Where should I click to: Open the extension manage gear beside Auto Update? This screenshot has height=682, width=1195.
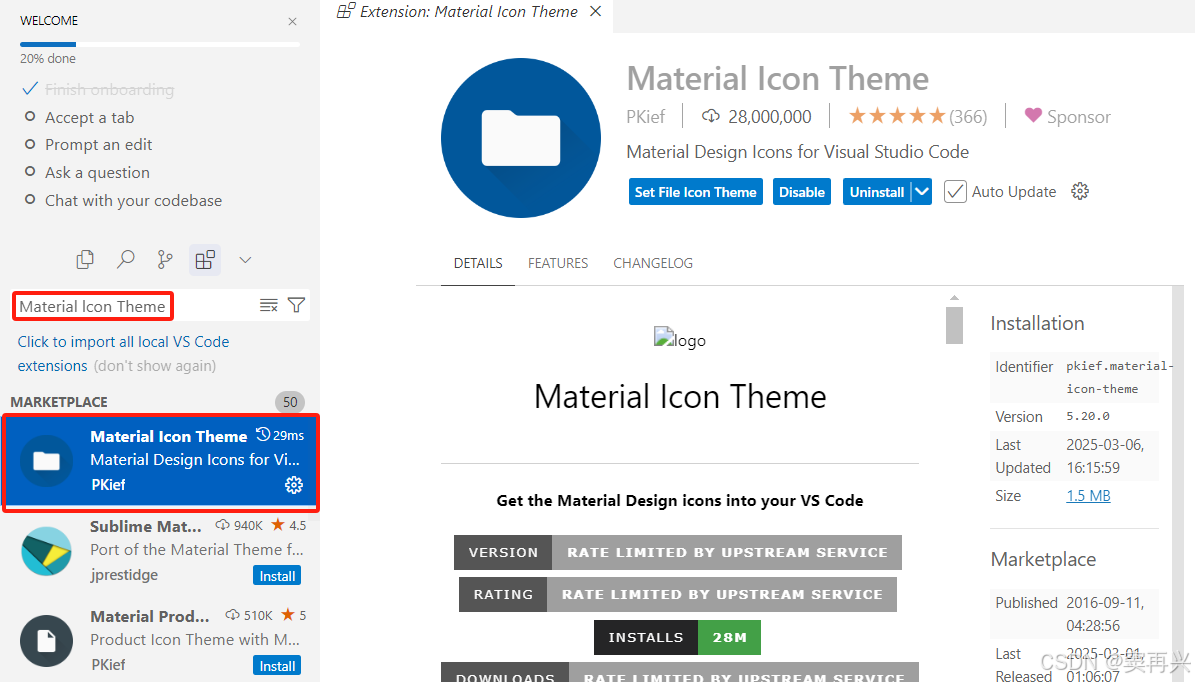point(1080,191)
